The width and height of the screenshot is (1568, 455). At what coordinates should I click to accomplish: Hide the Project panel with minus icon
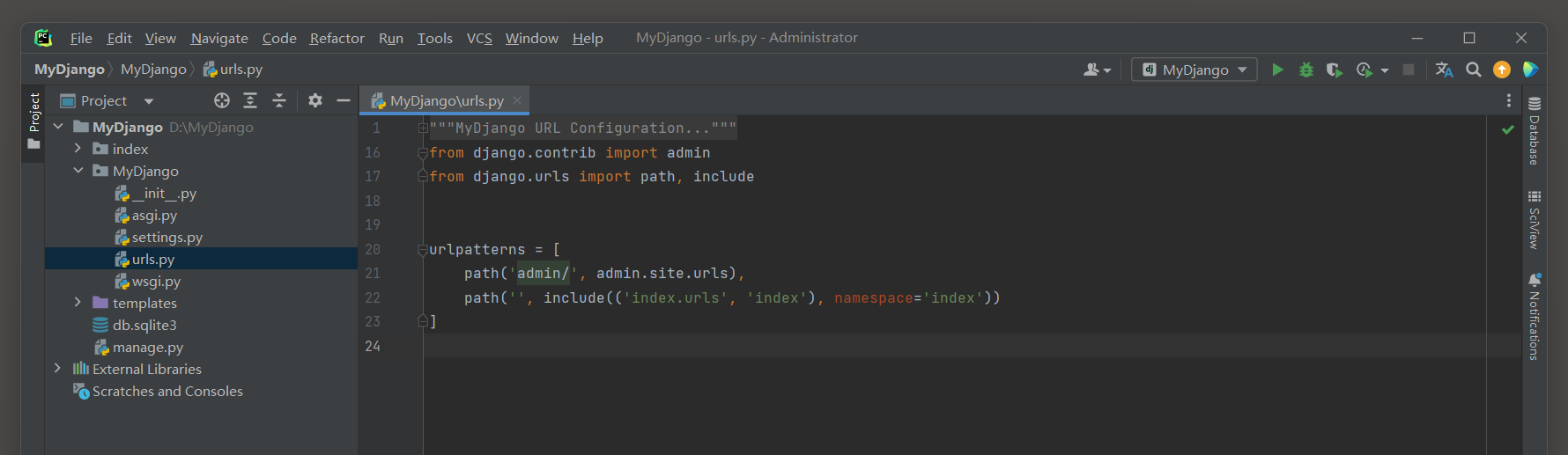point(344,100)
